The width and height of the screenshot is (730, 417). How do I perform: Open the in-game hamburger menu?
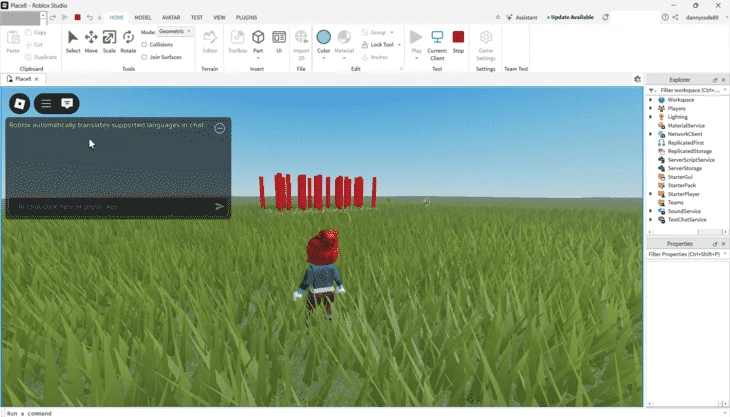point(46,103)
